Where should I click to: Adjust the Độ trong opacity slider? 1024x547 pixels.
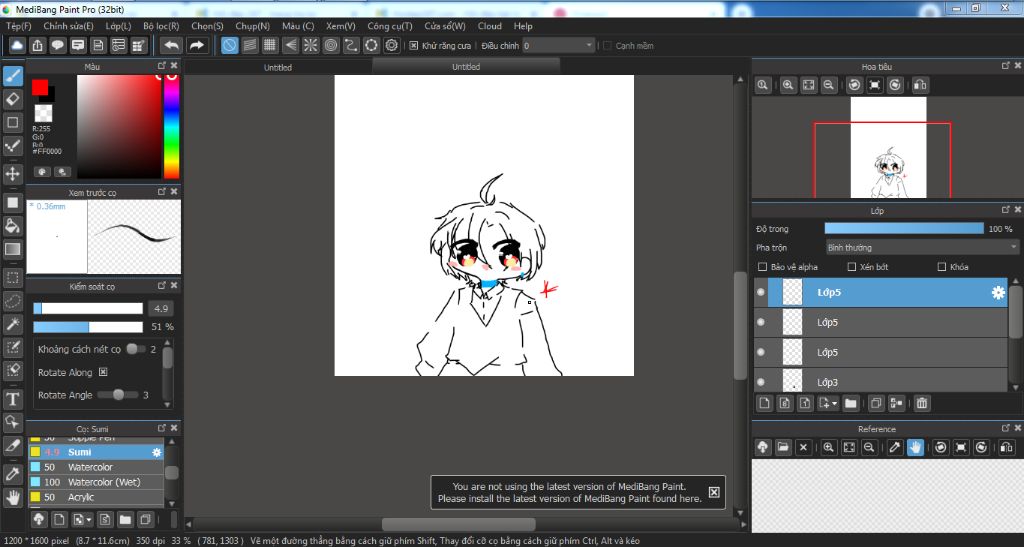(x=904, y=228)
